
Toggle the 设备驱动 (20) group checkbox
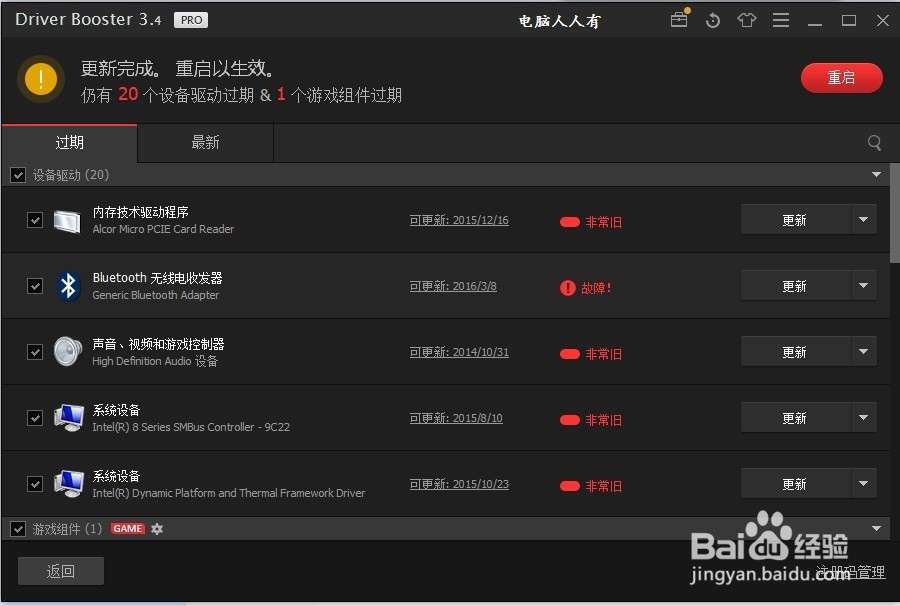point(18,175)
